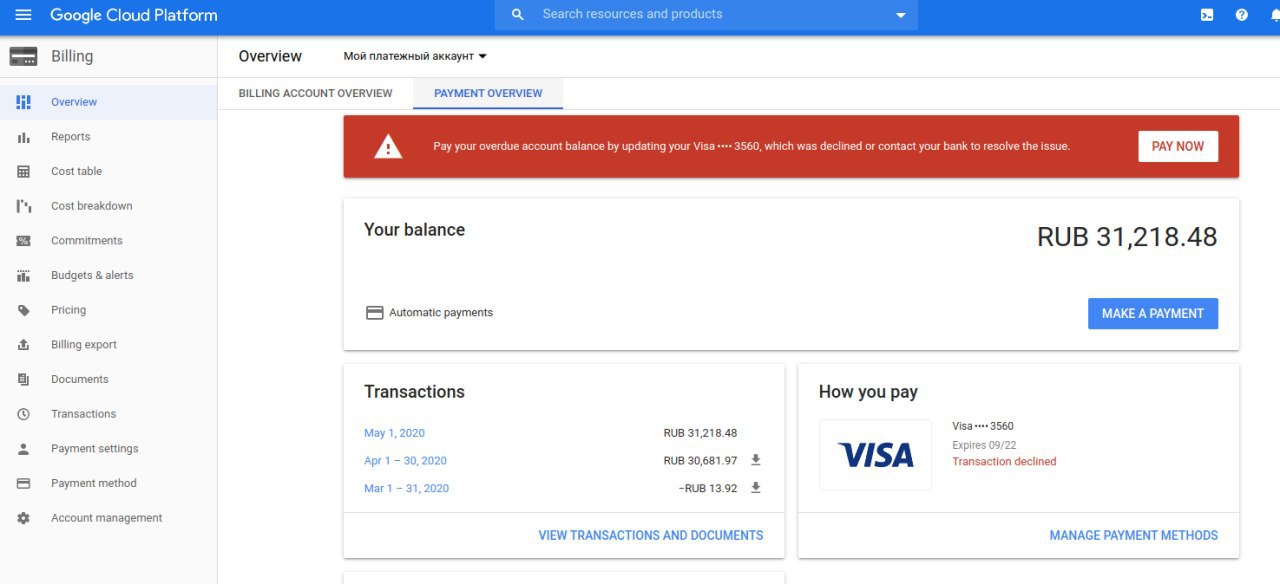Click the VISA card logo thumbnail
Image resolution: width=1280 pixels, height=584 pixels.
[875, 455]
